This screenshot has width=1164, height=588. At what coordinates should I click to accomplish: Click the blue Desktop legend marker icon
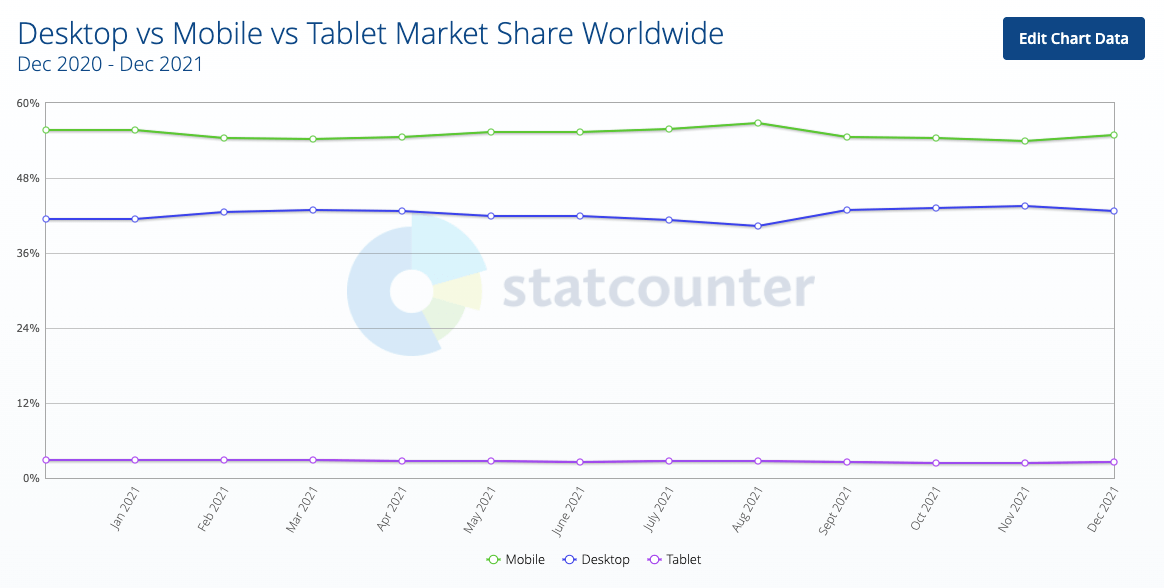coord(570,560)
